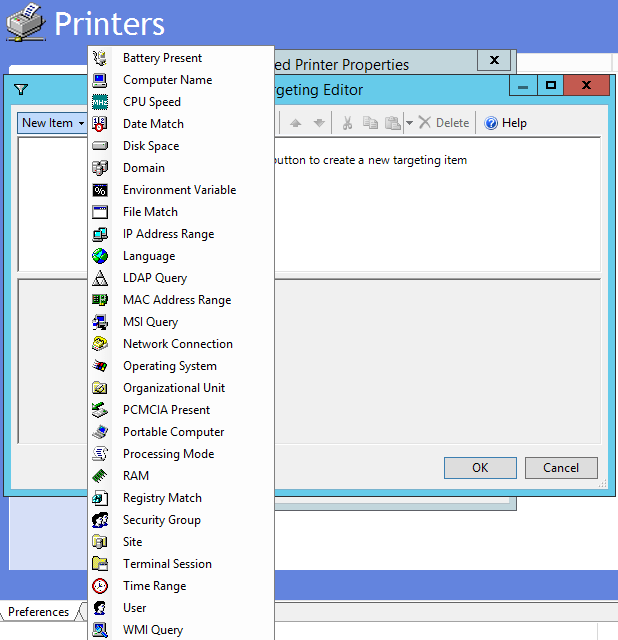Viewport: 618px width, 640px height.
Task: Click the move item down arrow
Action: (x=318, y=123)
